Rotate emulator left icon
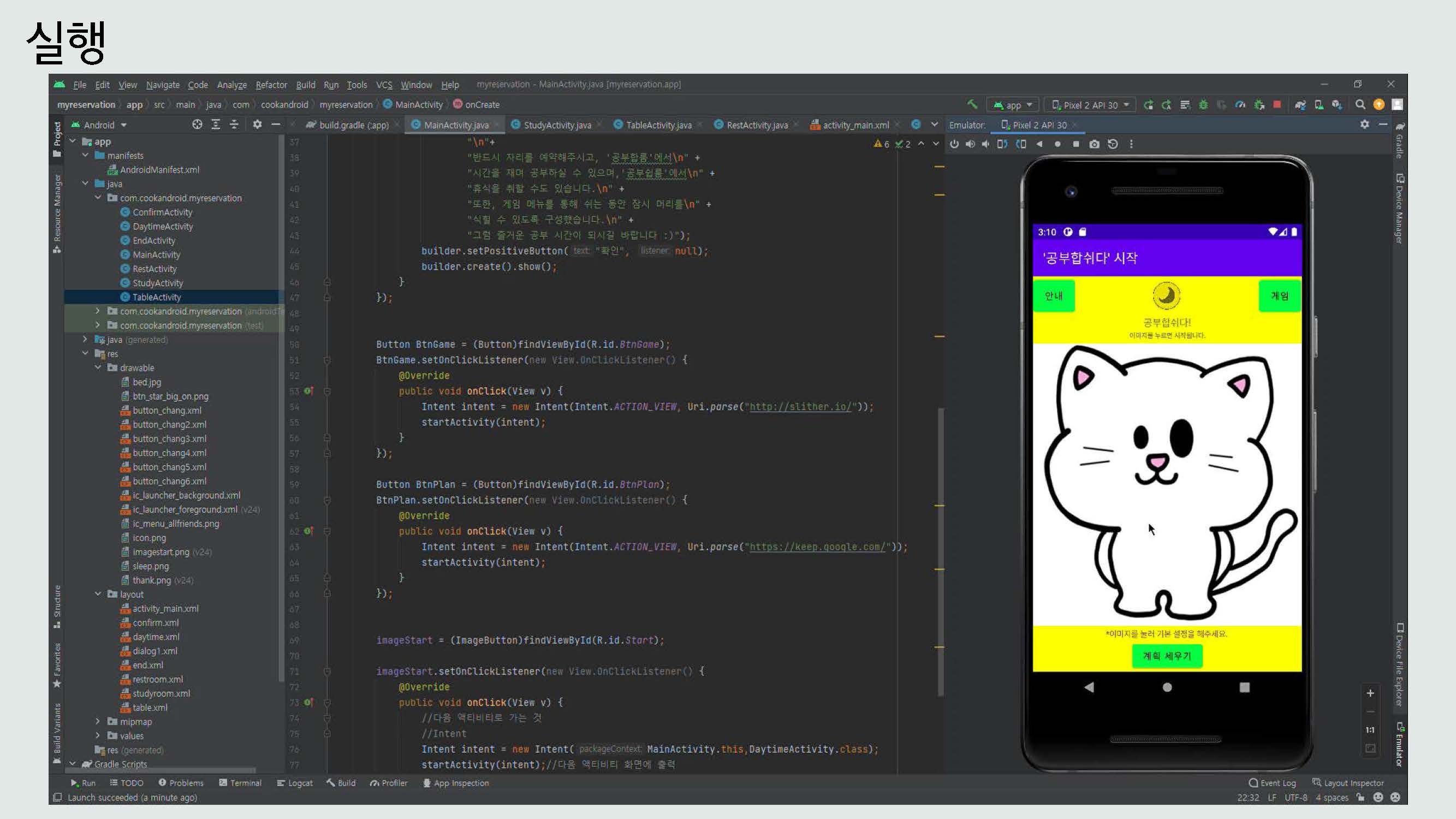Image resolution: width=1456 pixels, height=819 pixels. pyautogui.click(x=1002, y=144)
